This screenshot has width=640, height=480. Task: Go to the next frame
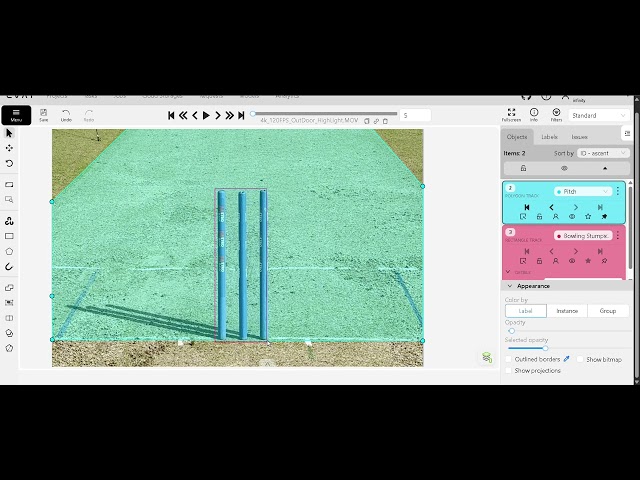[218, 116]
